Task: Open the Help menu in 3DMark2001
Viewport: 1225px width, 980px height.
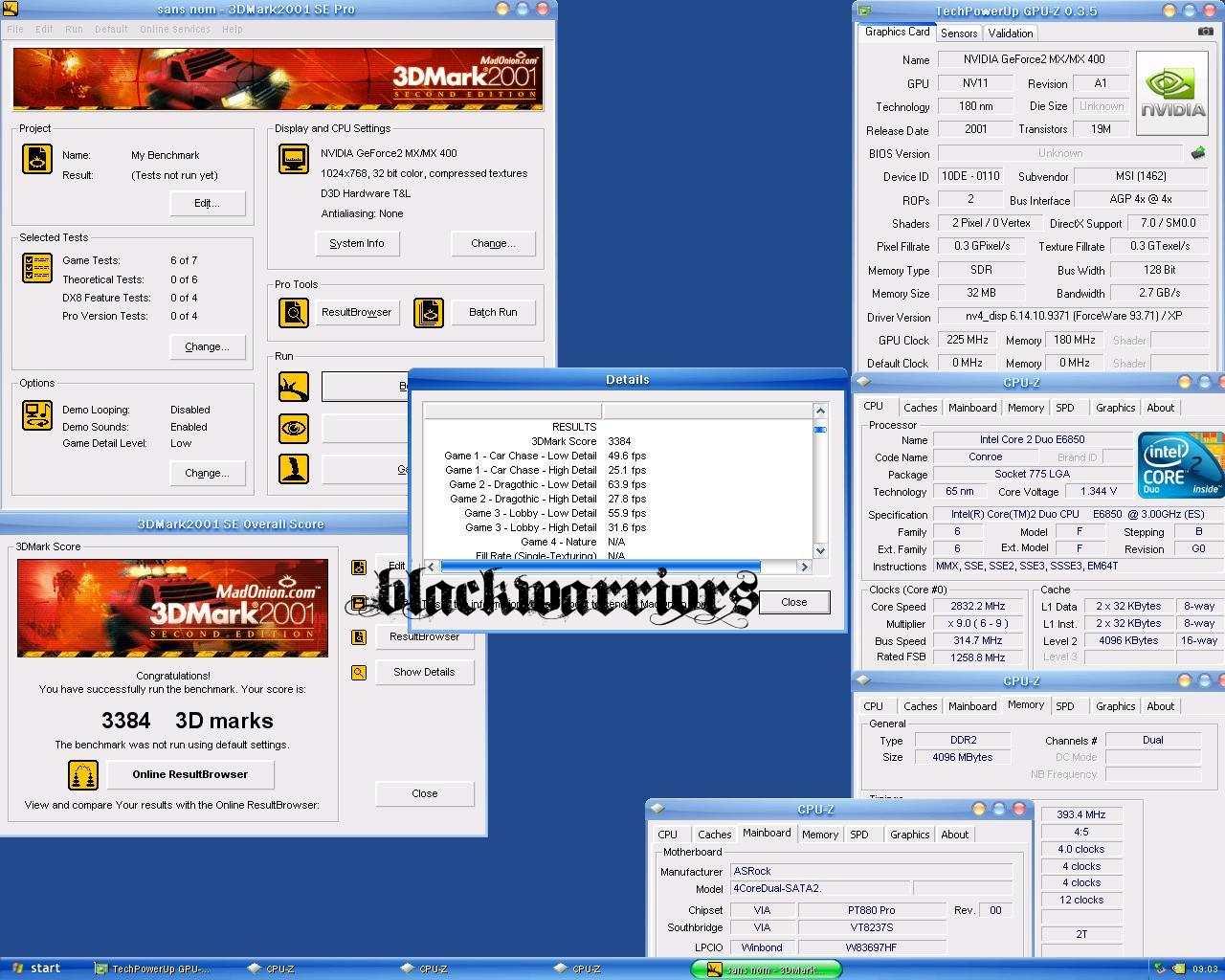Action: tap(233, 30)
